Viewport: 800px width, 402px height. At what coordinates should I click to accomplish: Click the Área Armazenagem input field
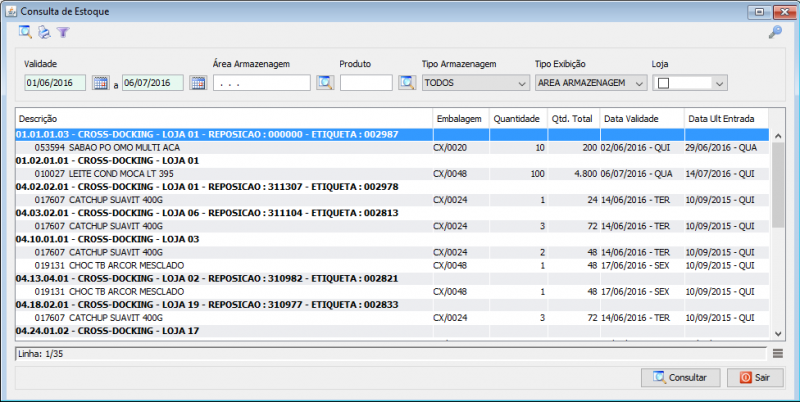coord(262,83)
